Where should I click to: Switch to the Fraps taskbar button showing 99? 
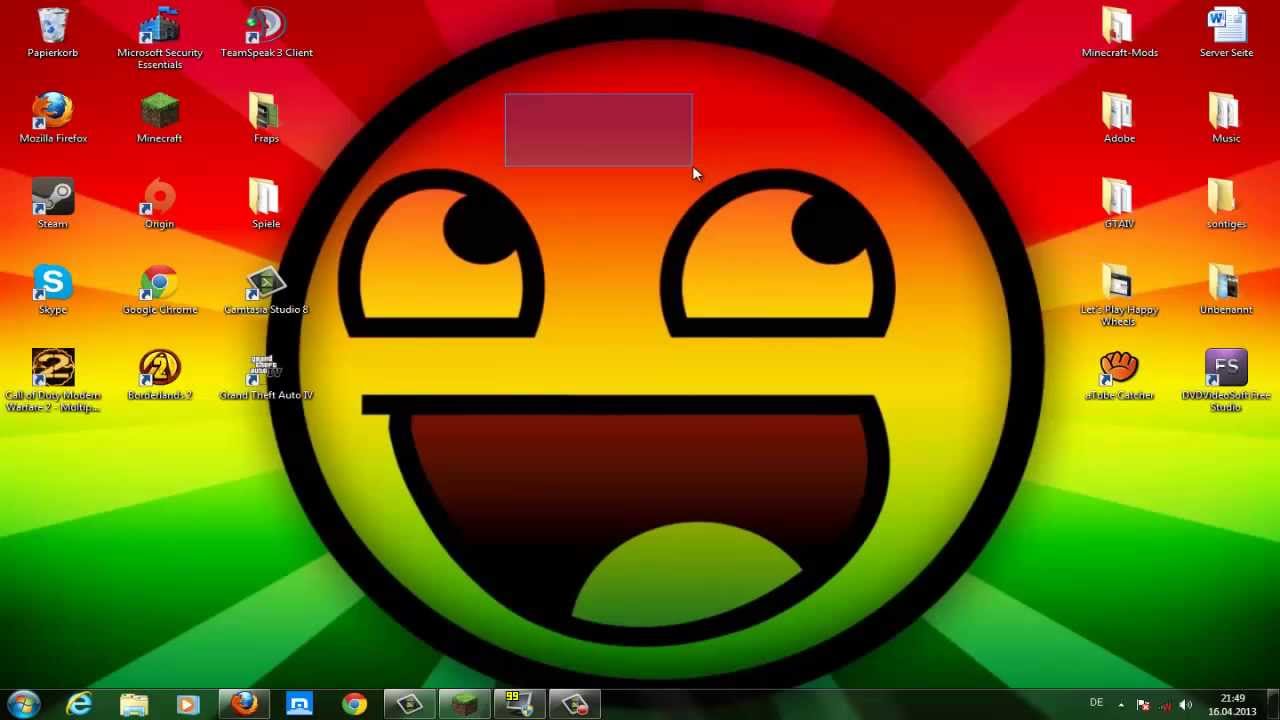[x=519, y=704]
